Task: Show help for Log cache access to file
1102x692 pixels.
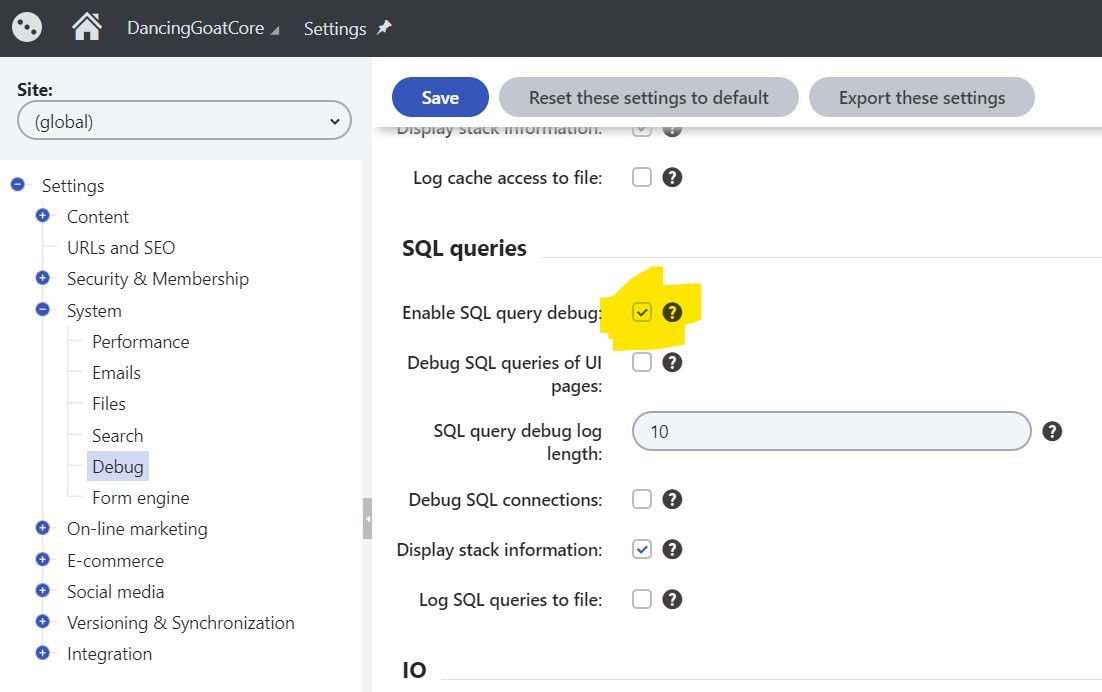Action: (672, 177)
